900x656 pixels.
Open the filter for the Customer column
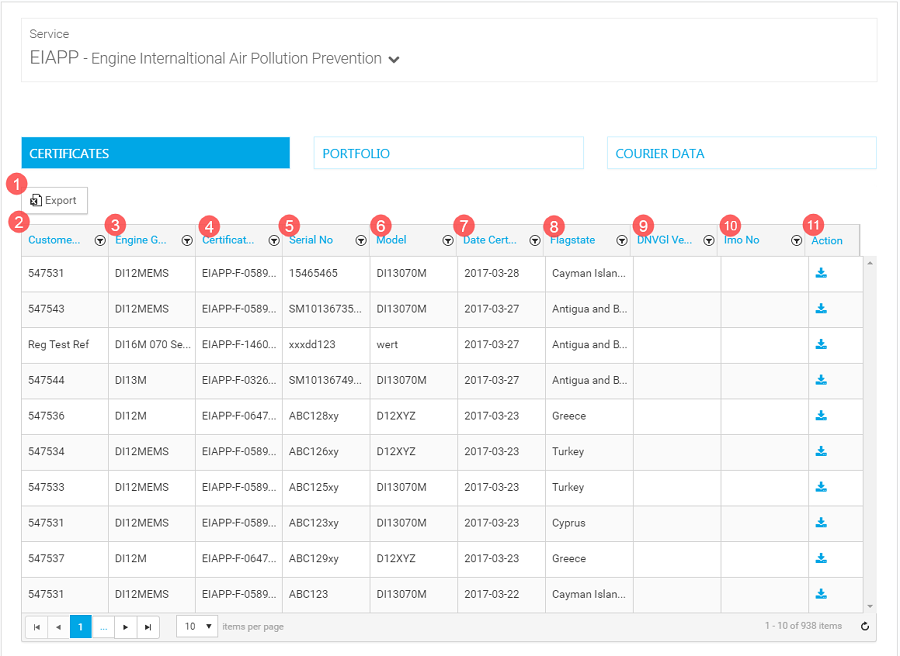tap(99, 240)
